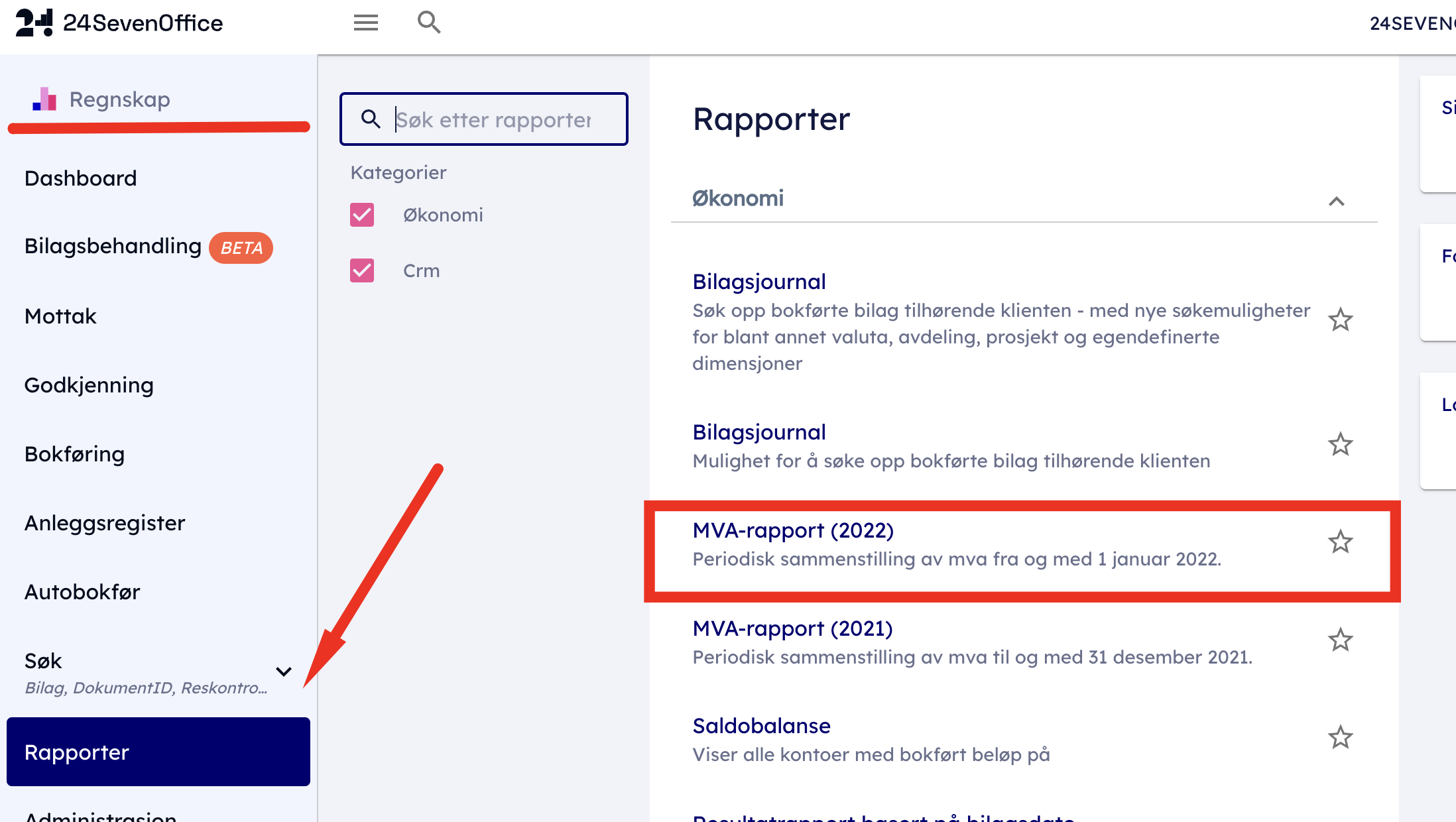The width and height of the screenshot is (1456, 822).
Task: Select the Rapporter sidebar item
Action: click(x=158, y=752)
